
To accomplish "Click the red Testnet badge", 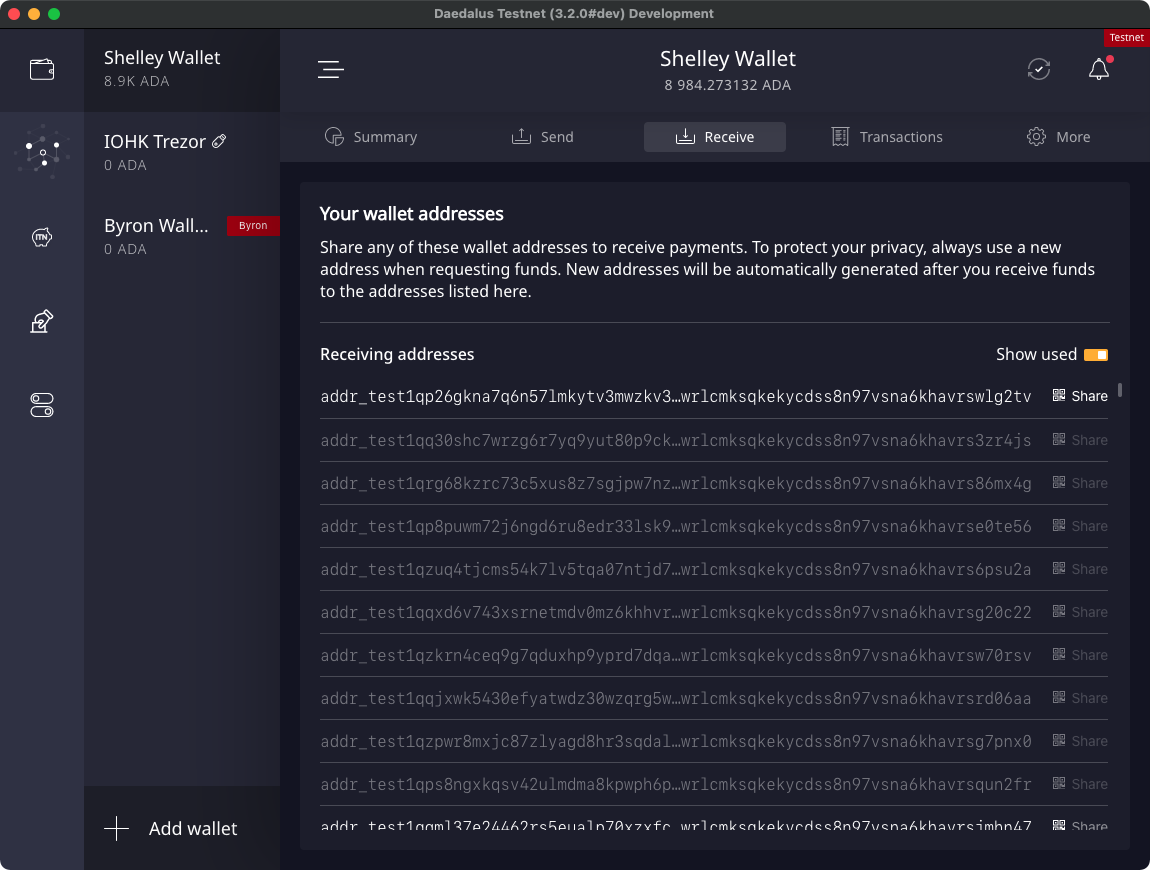I will (1126, 37).
